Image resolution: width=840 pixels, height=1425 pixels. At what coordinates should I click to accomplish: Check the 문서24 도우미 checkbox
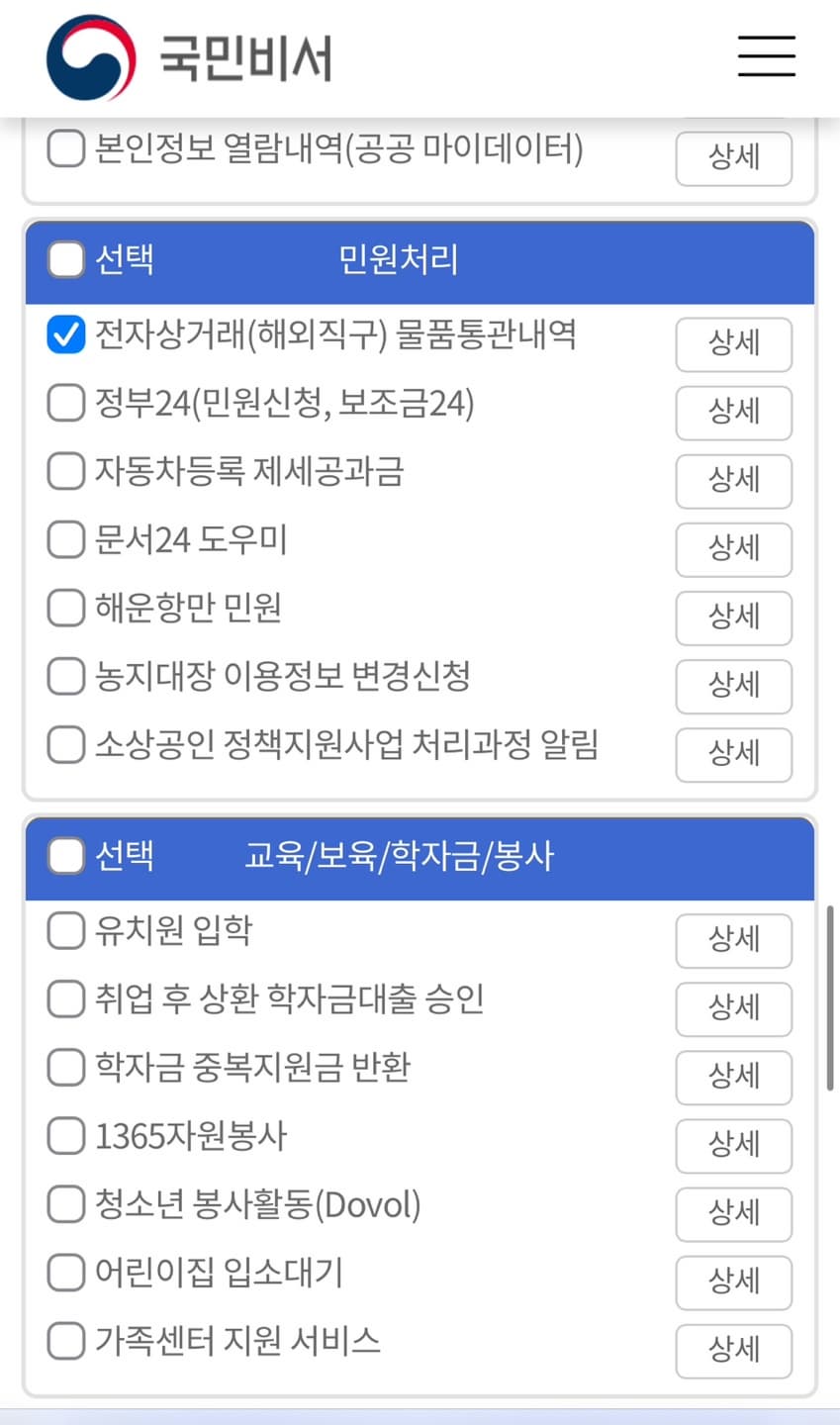(x=65, y=539)
